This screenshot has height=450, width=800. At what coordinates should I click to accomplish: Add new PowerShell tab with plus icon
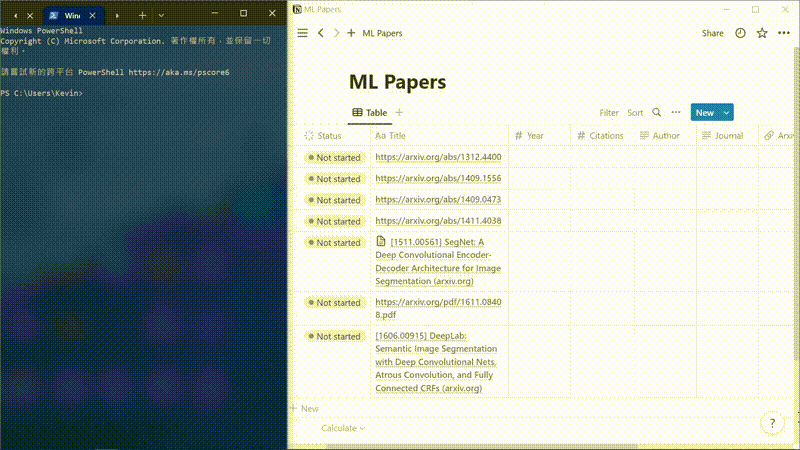[x=142, y=16]
